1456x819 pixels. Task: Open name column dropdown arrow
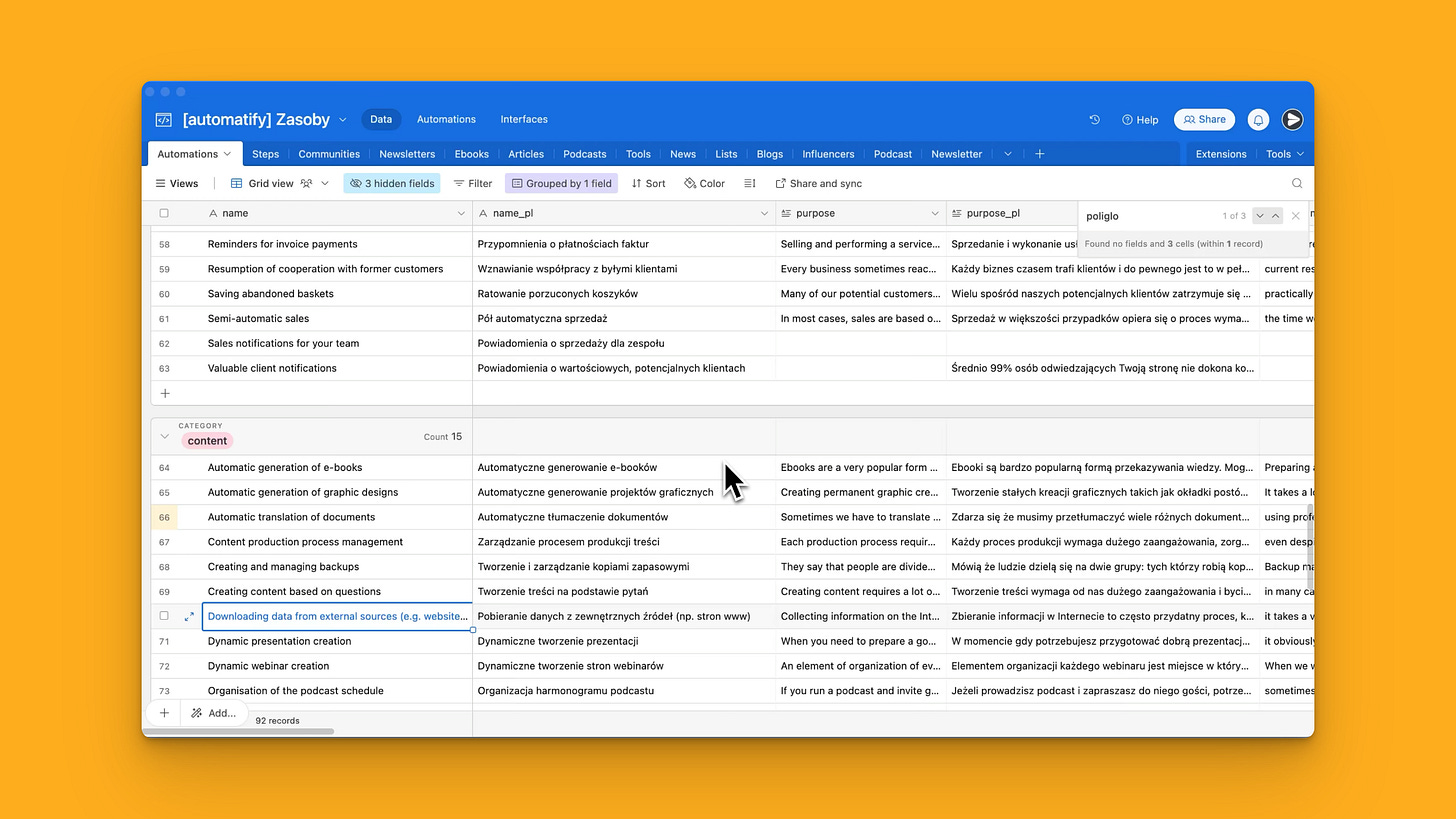(x=461, y=213)
